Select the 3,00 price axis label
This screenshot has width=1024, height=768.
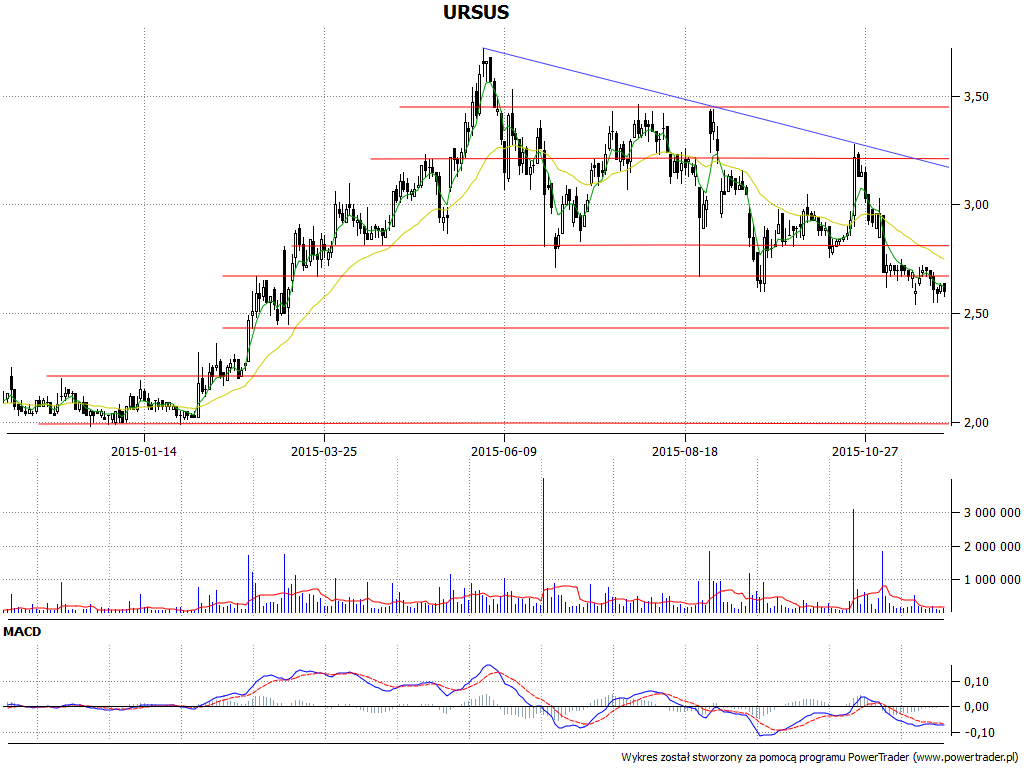976,205
